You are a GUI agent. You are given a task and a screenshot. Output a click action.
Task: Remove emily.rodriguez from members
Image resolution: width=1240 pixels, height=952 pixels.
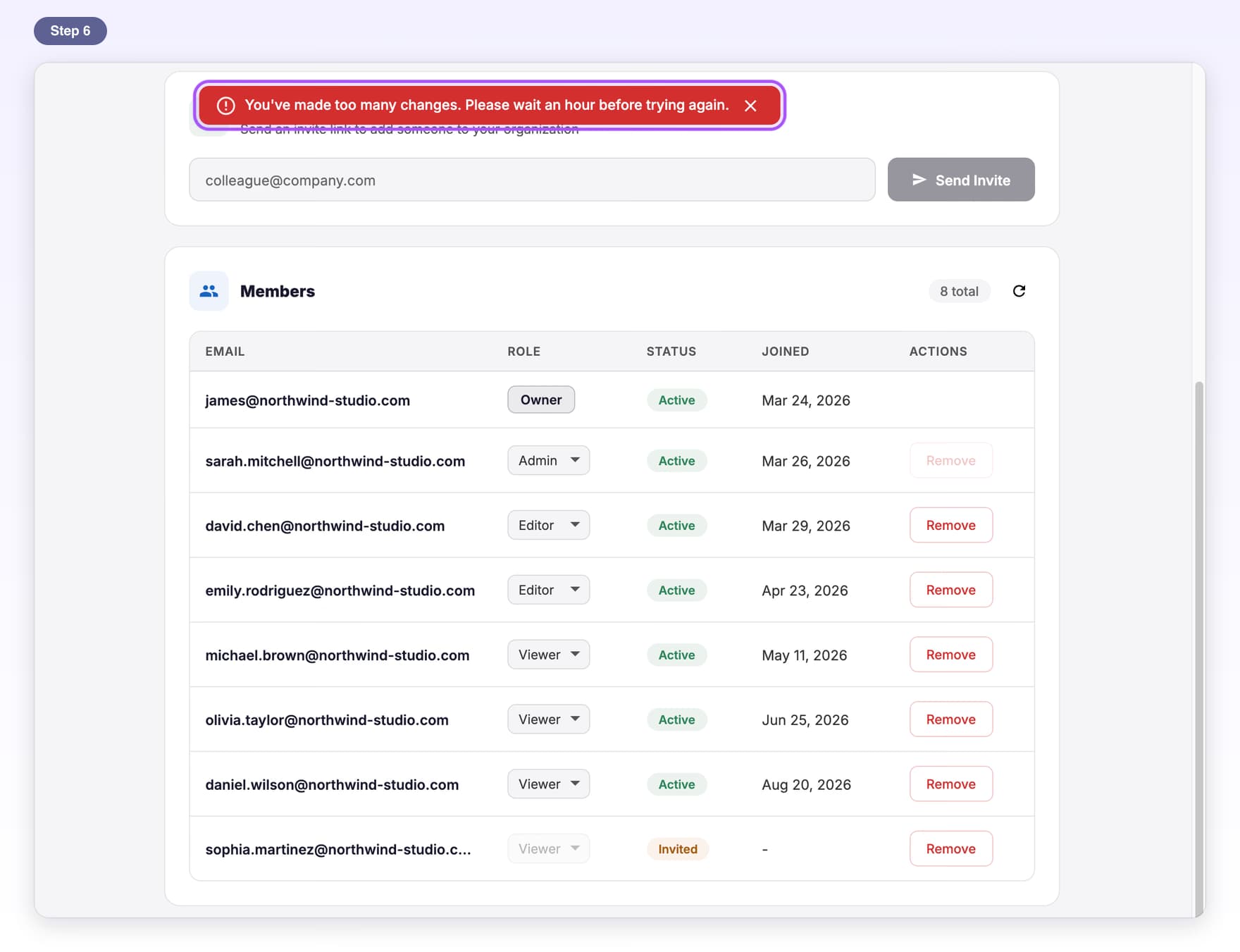click(x=951, y=590)
